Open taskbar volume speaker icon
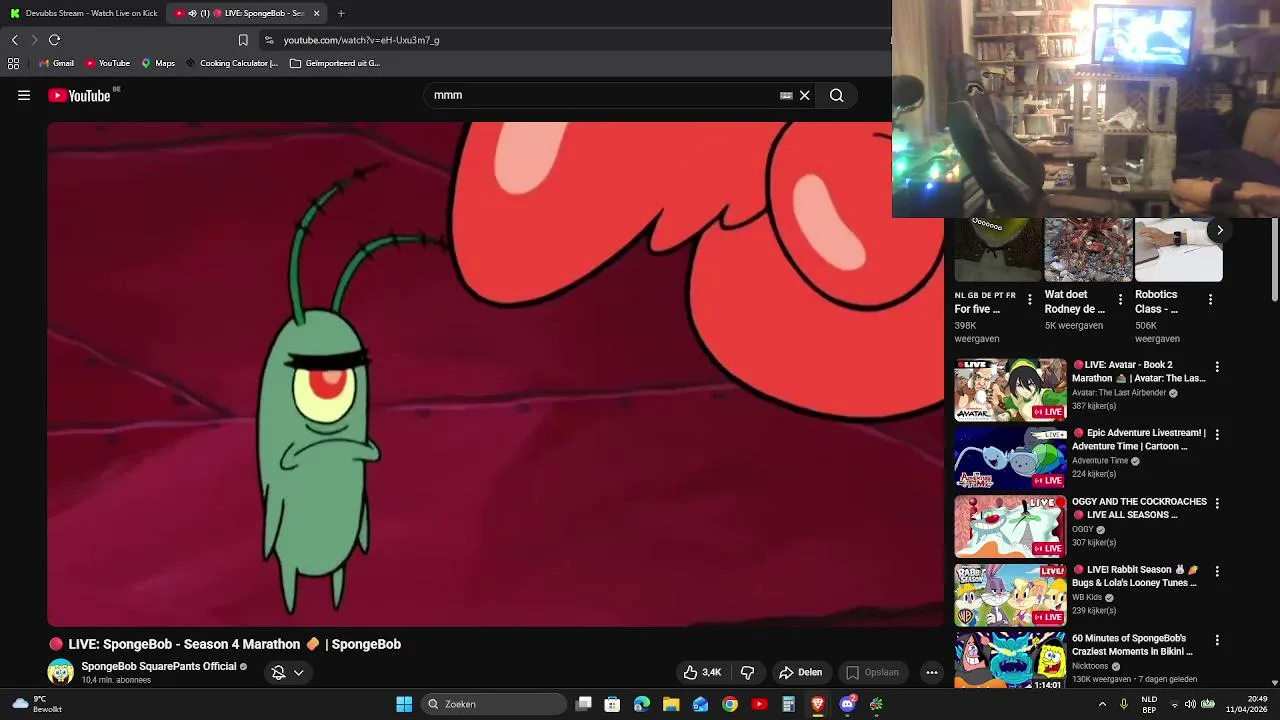 [x=1190, y=704]
